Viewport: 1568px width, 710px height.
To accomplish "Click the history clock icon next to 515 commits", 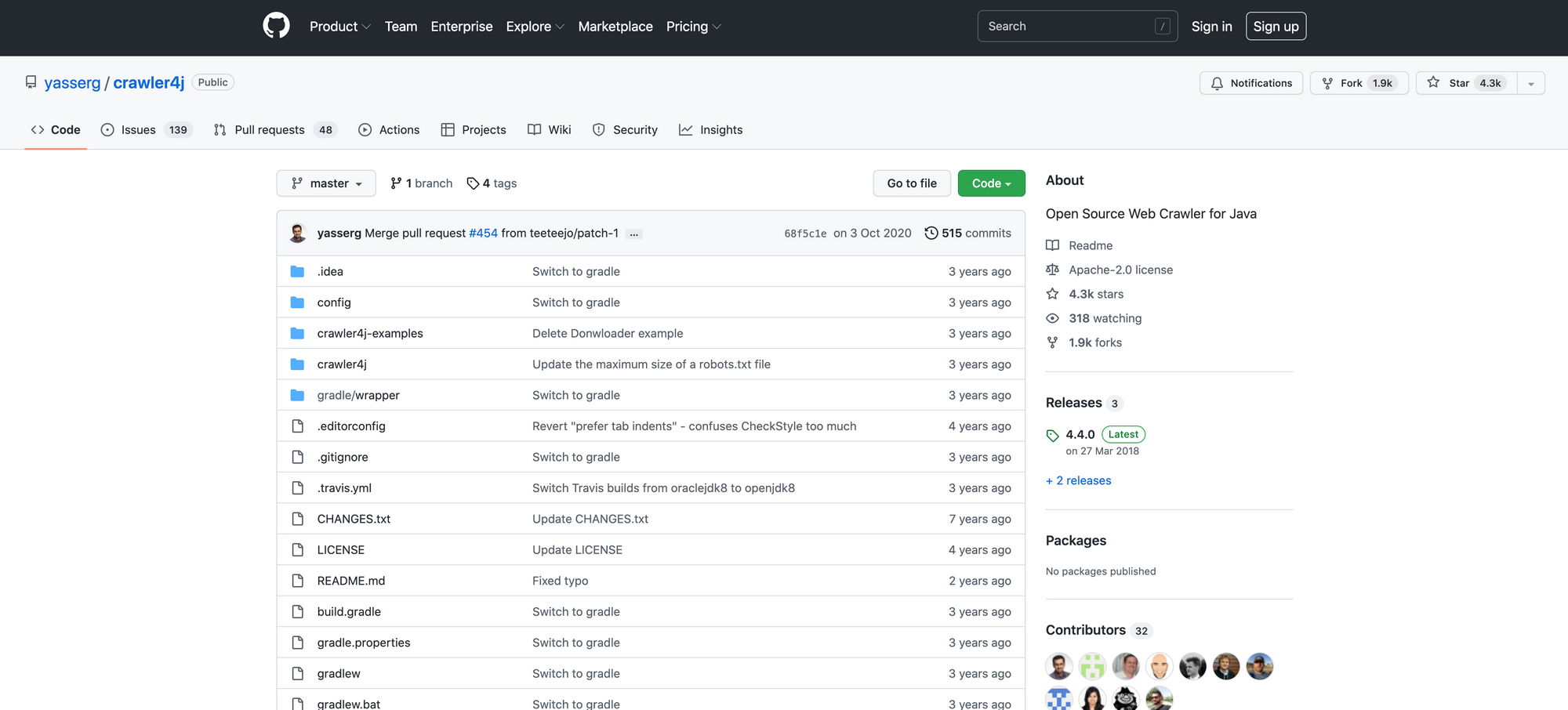I will (931, 233).
